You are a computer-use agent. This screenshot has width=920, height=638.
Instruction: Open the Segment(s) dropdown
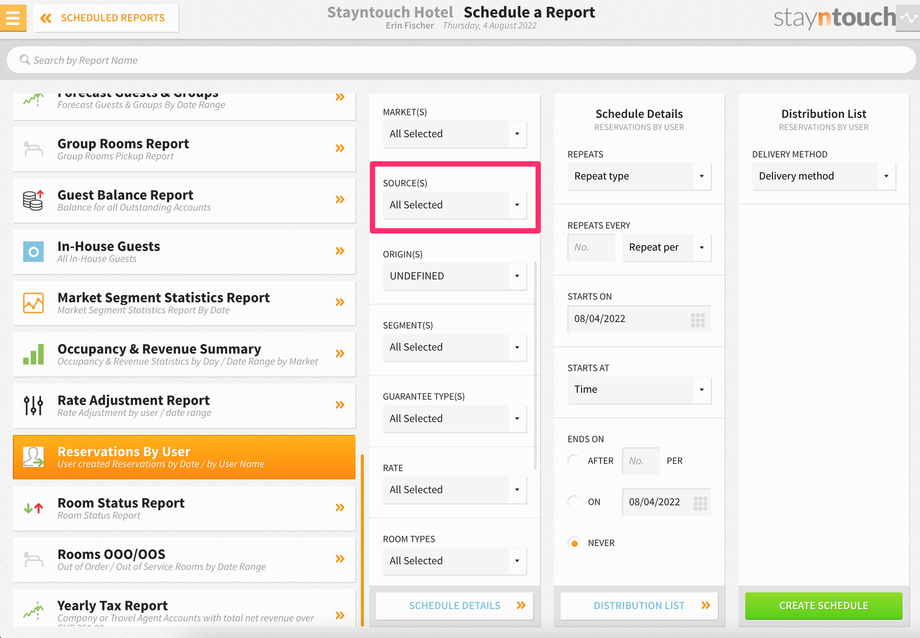tap(455, 347)
